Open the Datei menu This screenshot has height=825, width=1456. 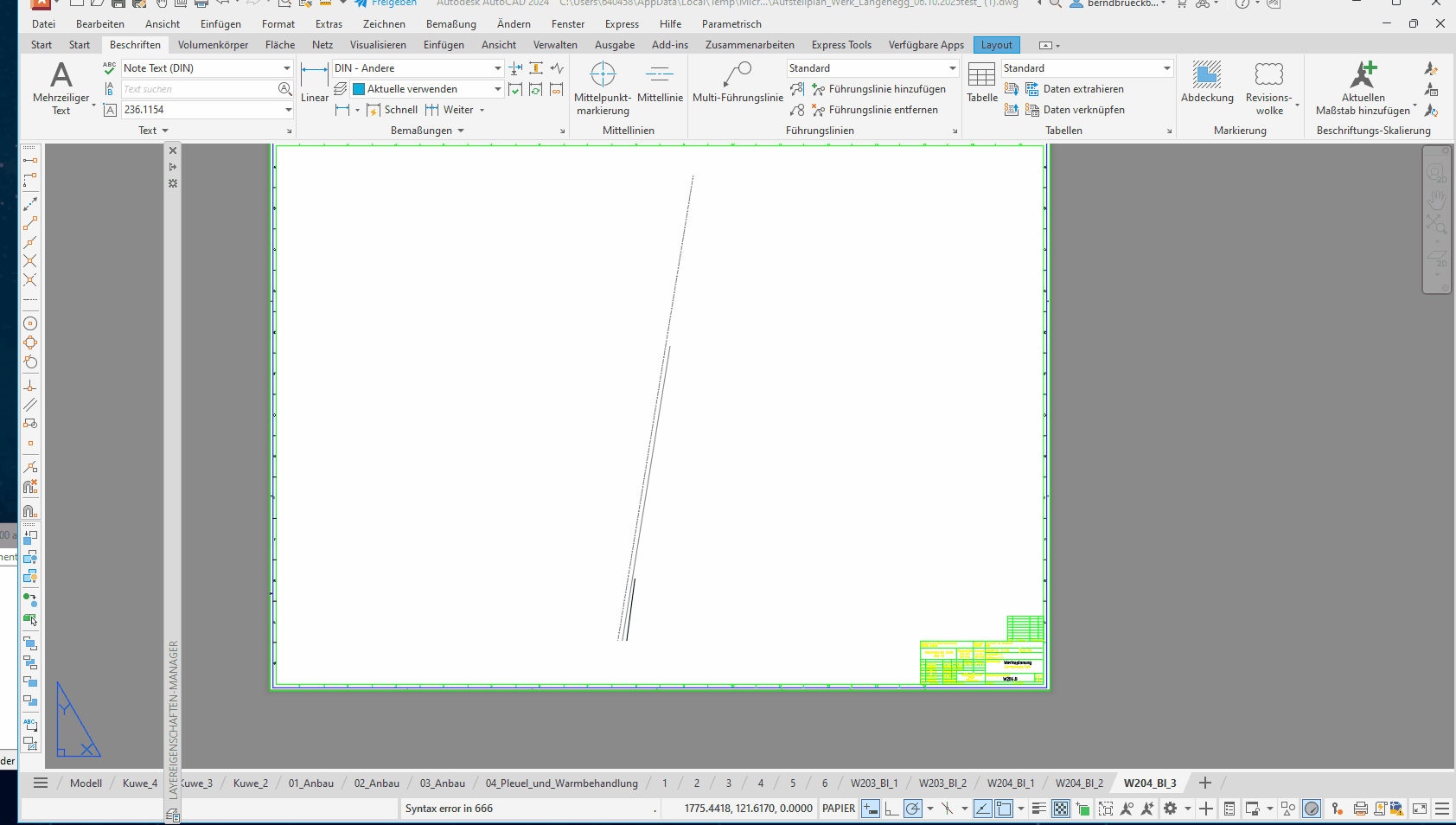click(43, 24)
